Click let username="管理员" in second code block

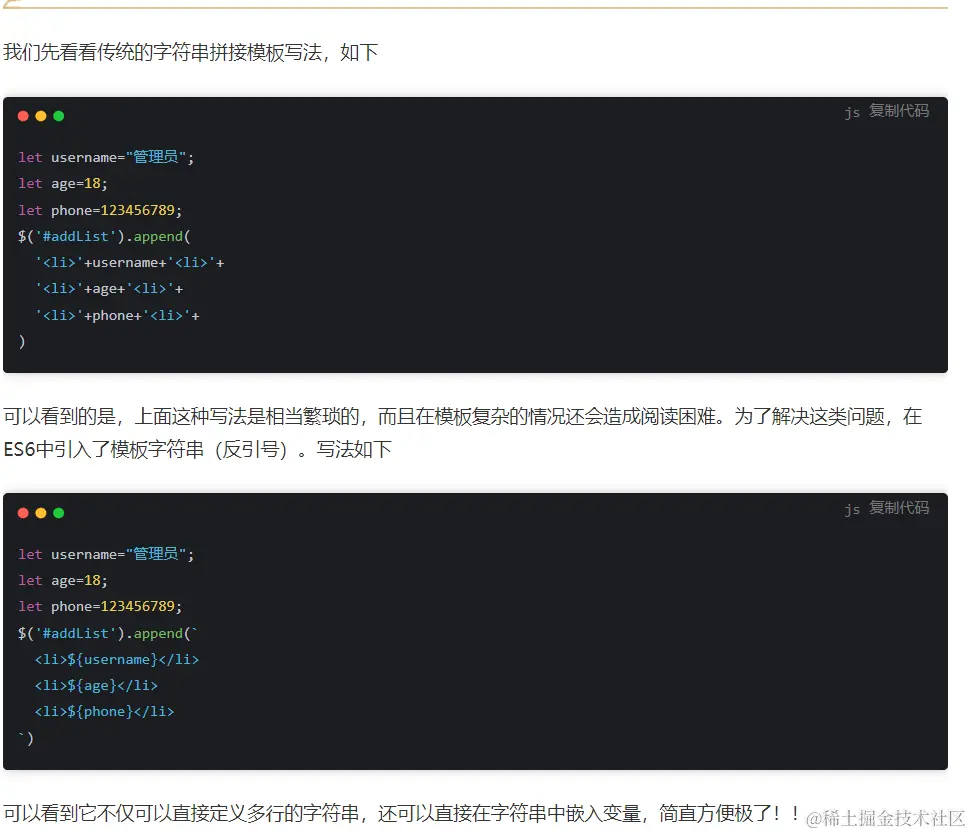(x=106, y=554)
